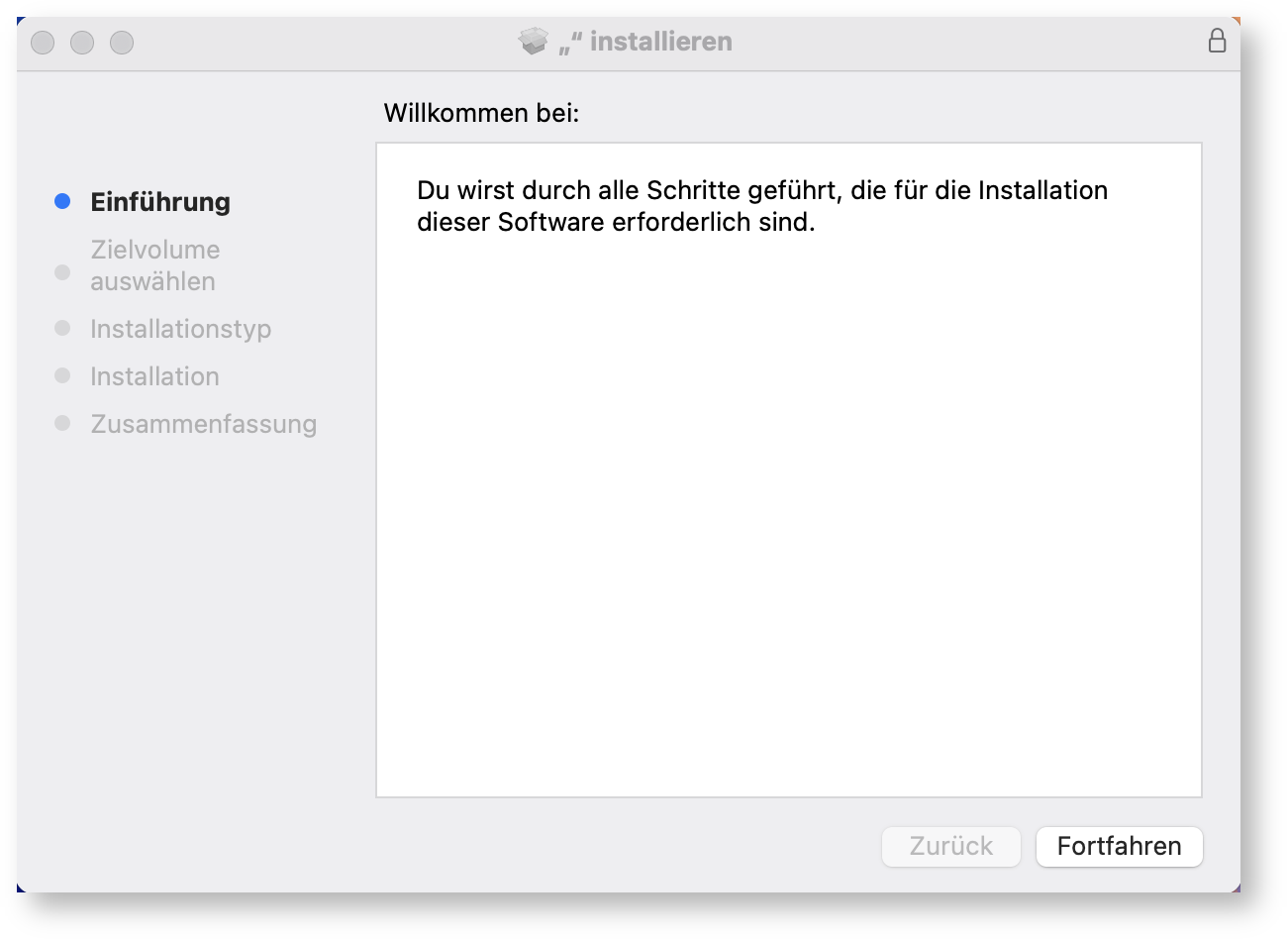Click the blue bullet beside Einführung
This screenshot has height=940, width=1288.
[x=62, y=201]
